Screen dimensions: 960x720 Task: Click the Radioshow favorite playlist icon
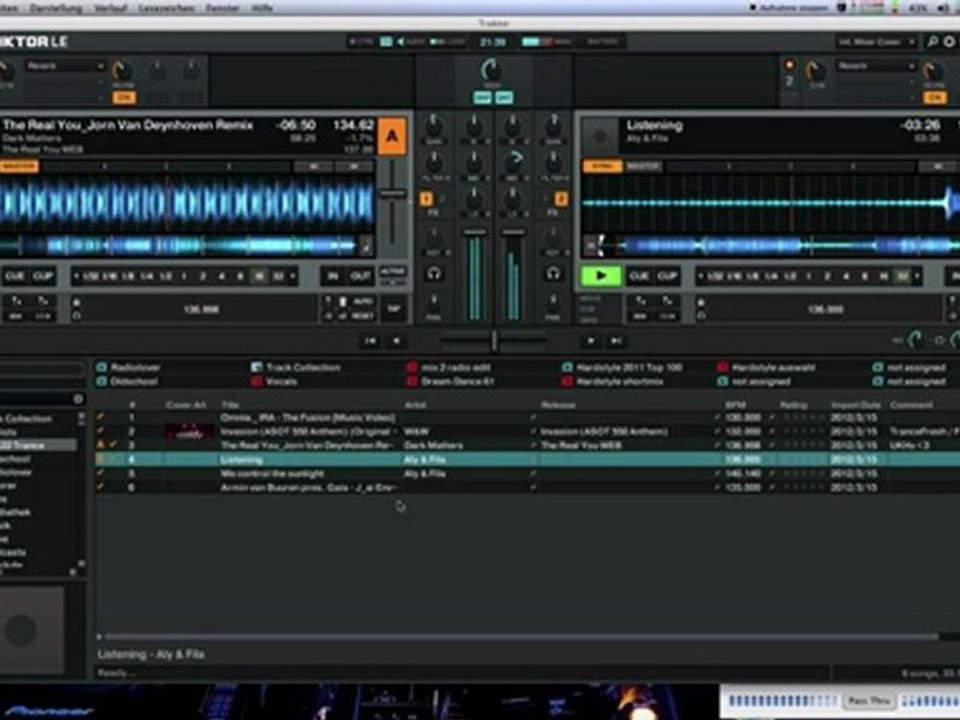point(102,367)
